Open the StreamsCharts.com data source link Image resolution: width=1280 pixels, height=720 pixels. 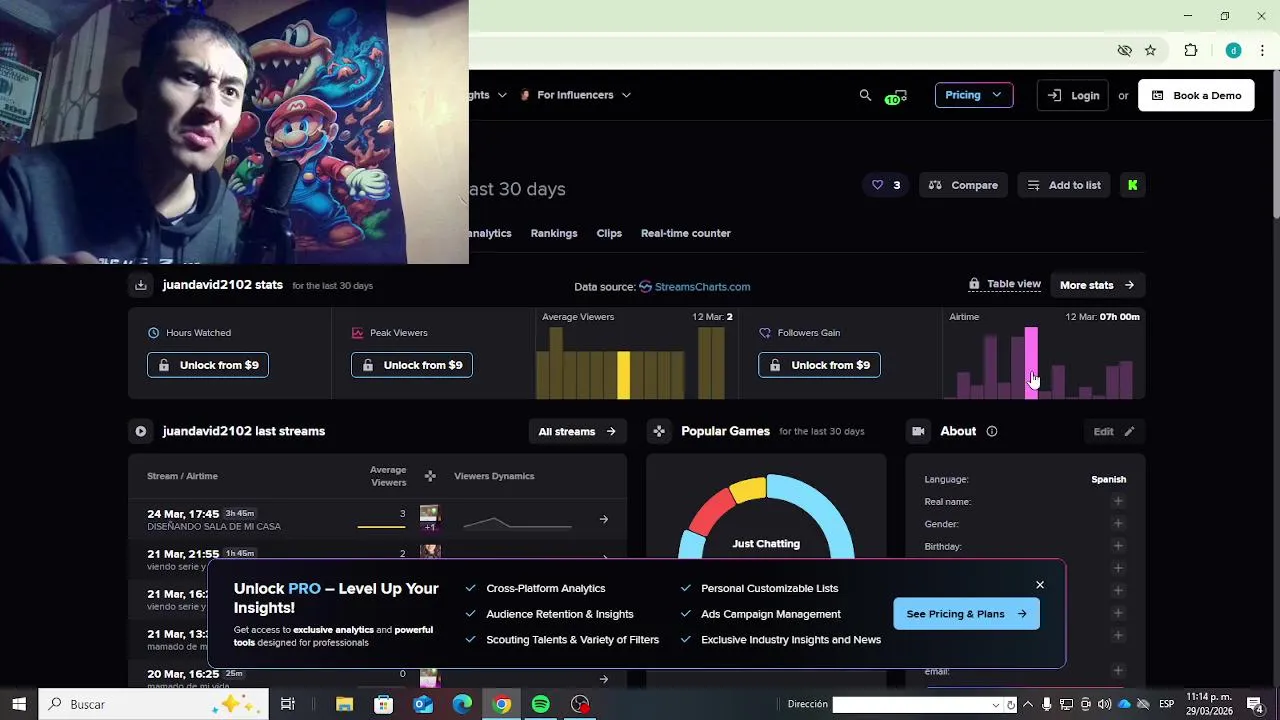(x=702, y=287)
